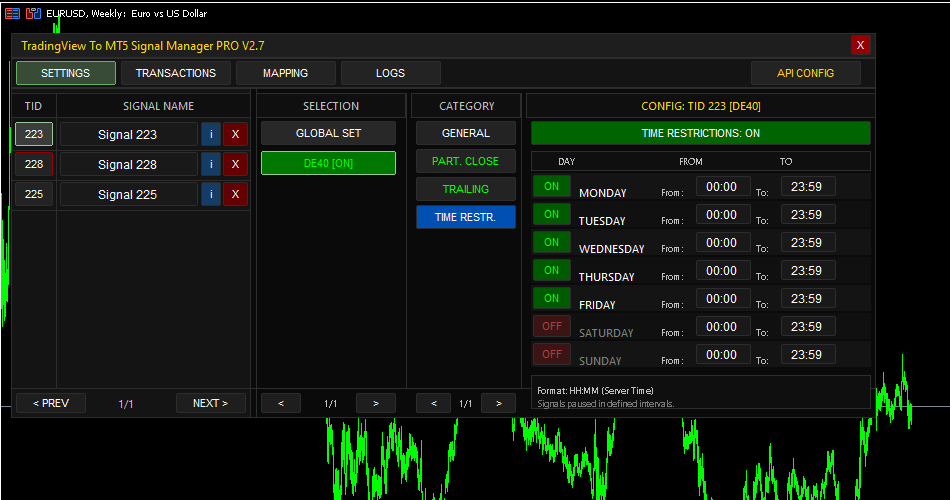Switch to LOGS tab
The height and width of the screenshot is (500, 950).
coord(390,73)
